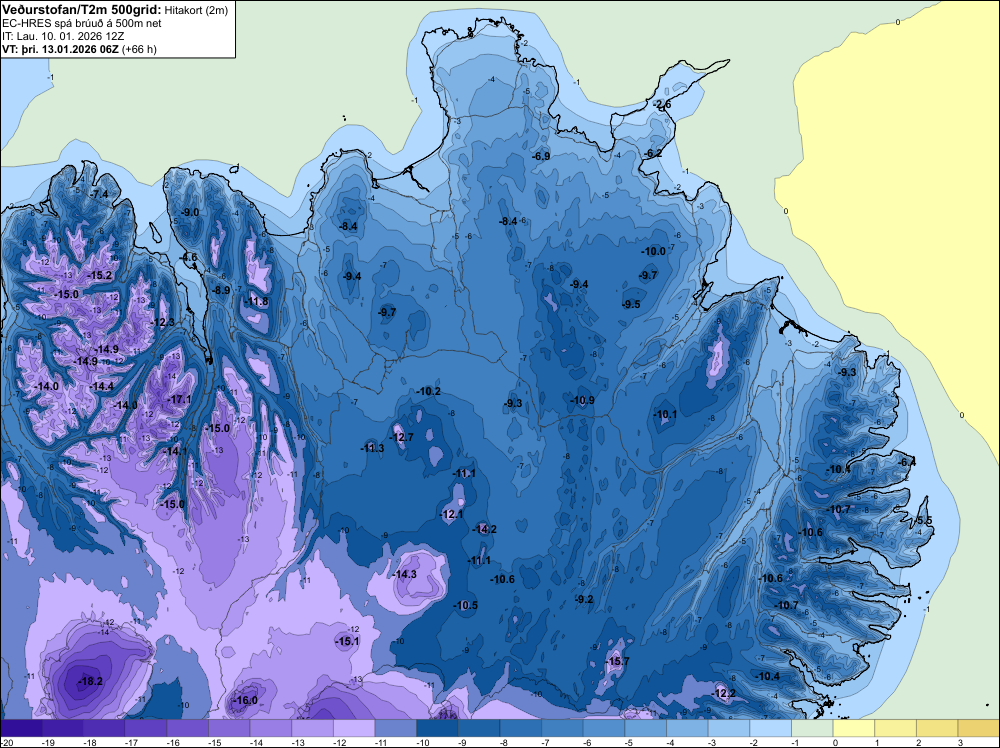Click the -6.2 temperature value
Viewport: 1000px width, 748px height.
point(652,153)
